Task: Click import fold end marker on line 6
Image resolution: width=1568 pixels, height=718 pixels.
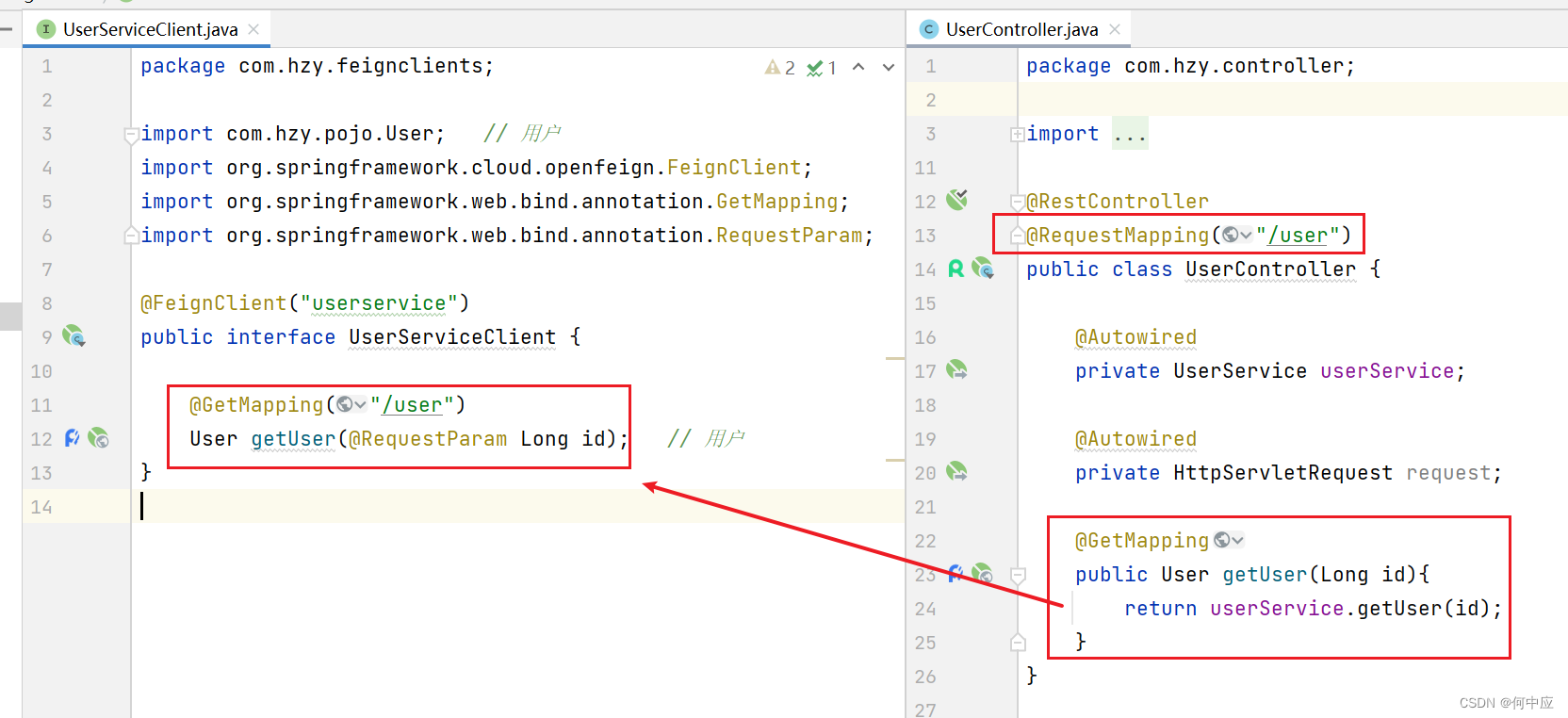Action: coord(132,236)
